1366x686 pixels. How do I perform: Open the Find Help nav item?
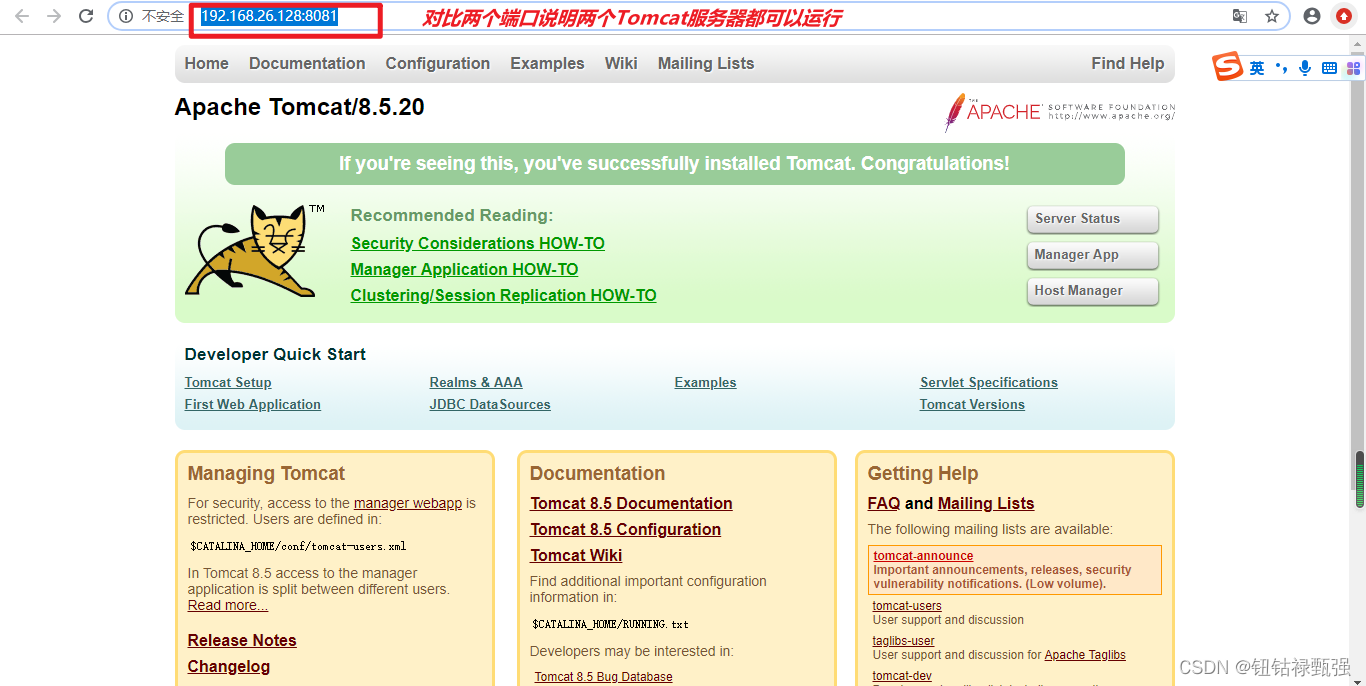pos(1128,63)
